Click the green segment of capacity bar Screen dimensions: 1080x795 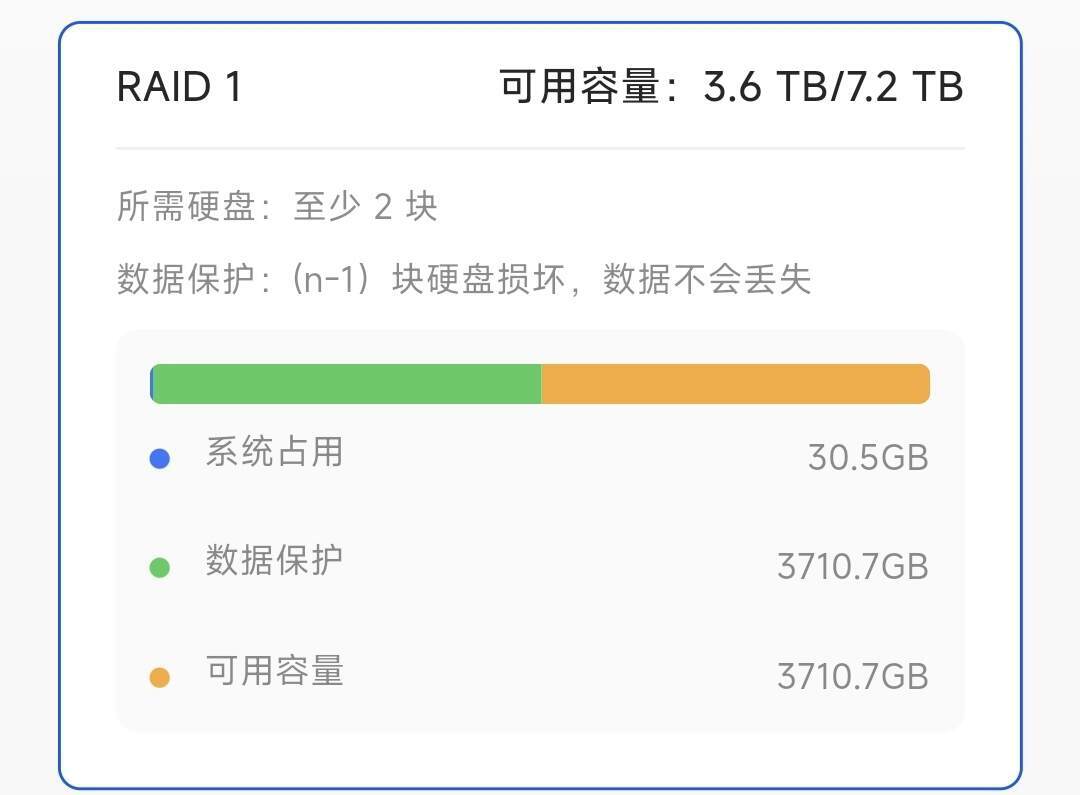pyautogui.click(x=346, y=384)
